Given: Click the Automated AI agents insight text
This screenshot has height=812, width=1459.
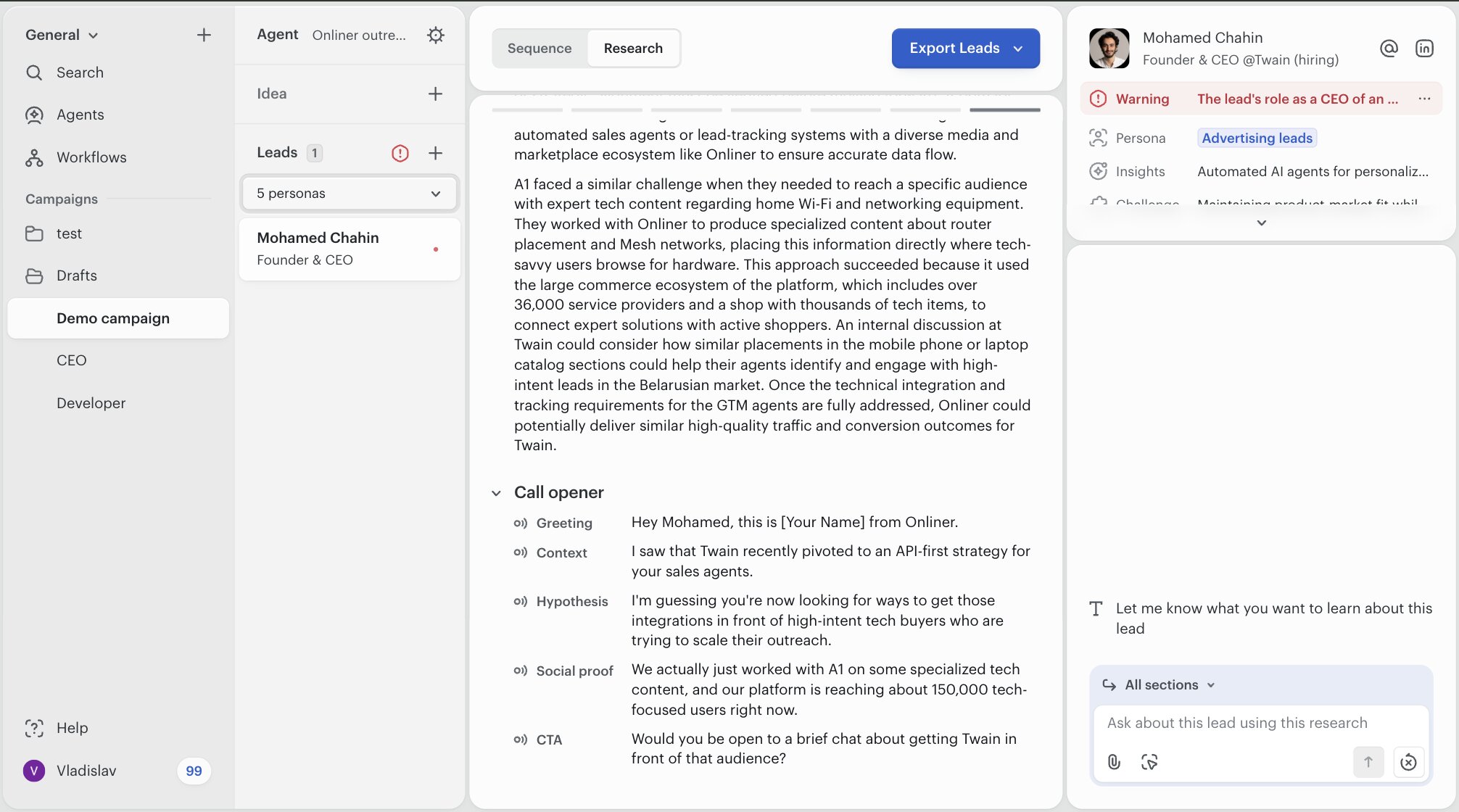Looking at the screenshot, I should pyautogui.click(x=1313, y=171).
